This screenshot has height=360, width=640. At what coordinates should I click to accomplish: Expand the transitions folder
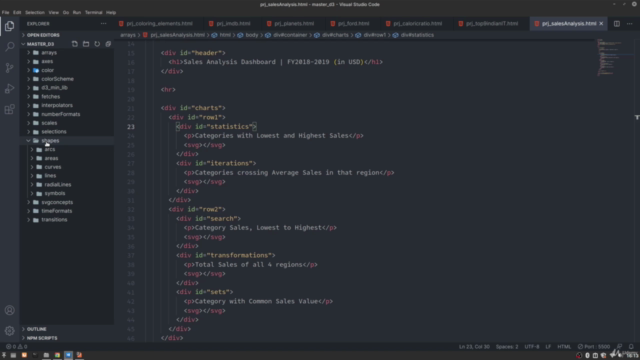(54, 220)
